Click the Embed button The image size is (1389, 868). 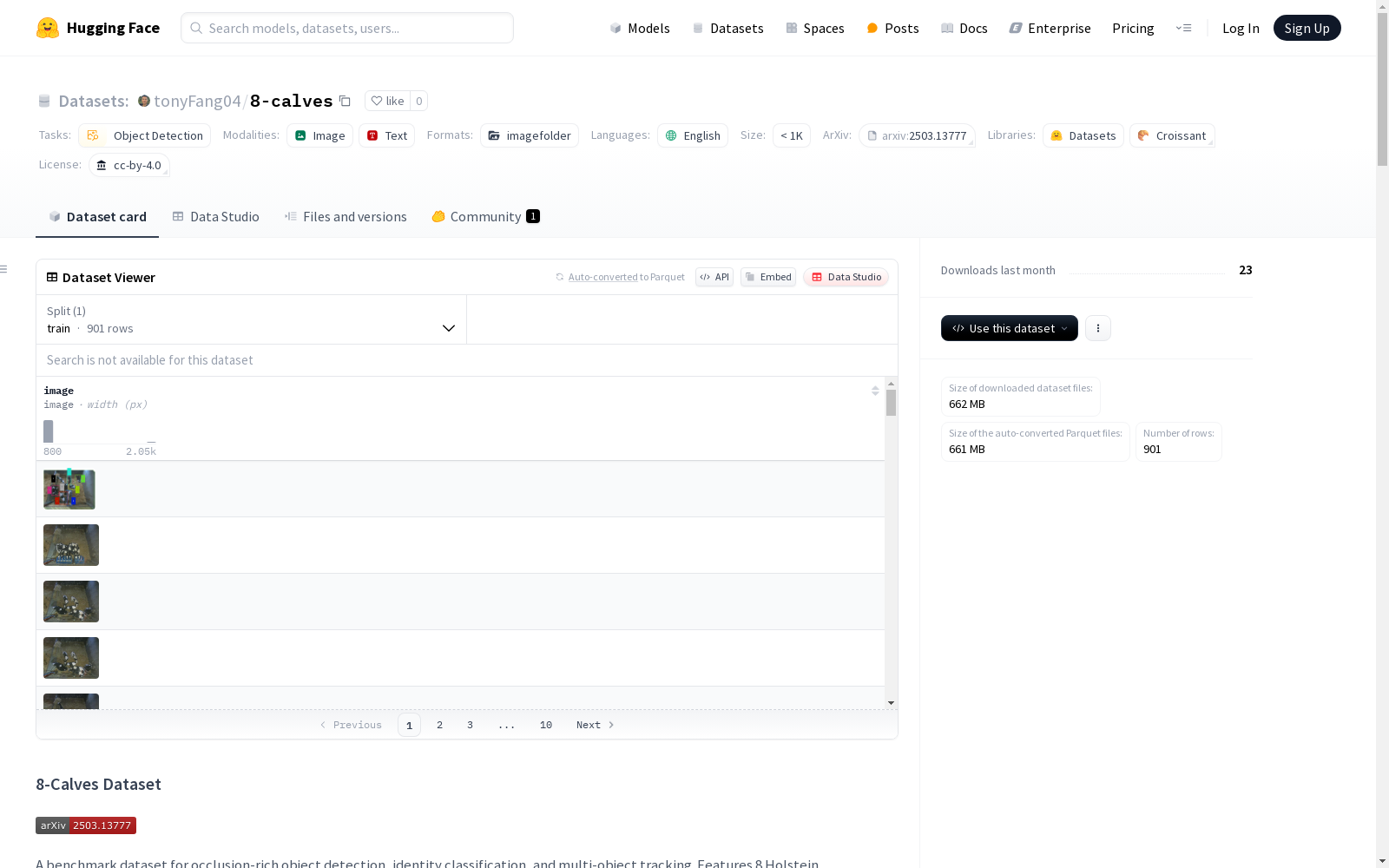(768, 277)
